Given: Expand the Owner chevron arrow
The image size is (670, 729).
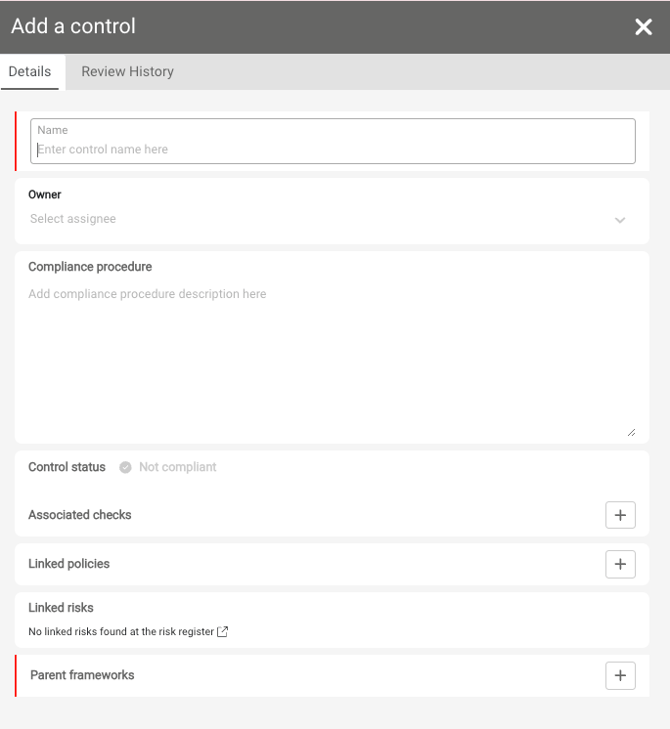Looking at the screenshot, I should tap(620, 220).
